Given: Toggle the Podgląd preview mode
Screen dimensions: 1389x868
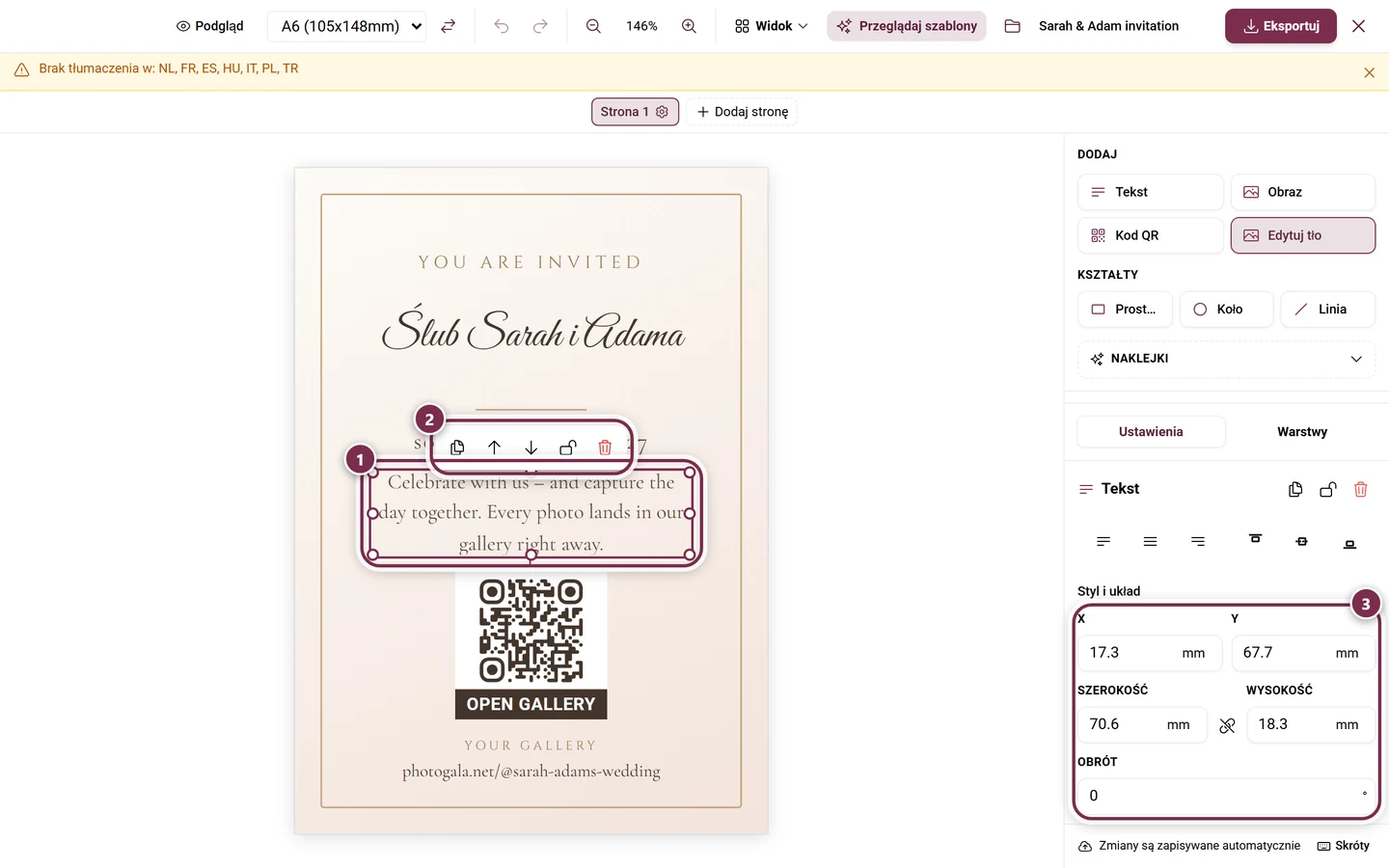Looking at the screenshot, I should [209, 26].
